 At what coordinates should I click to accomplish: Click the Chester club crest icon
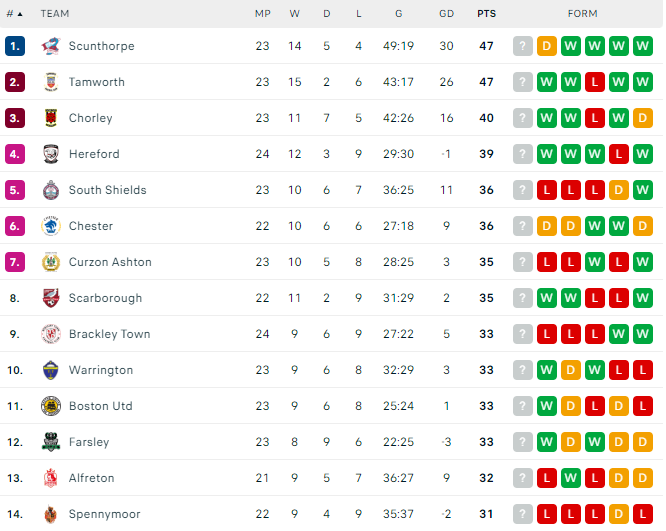[x=51, y=226]
